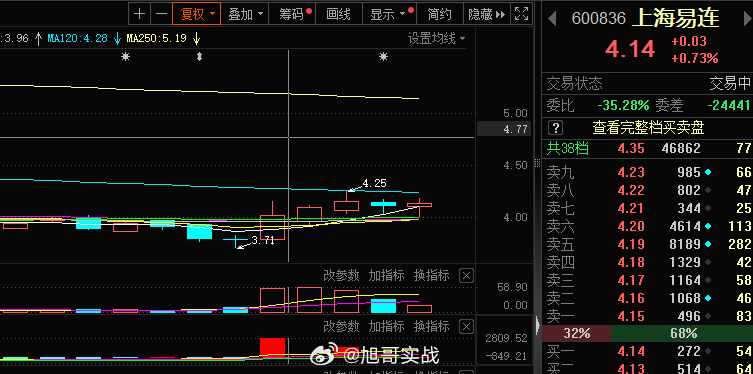753x374 pixels.
Task: Click the up-down arrow event marker
Action: [x=199, y=57]
